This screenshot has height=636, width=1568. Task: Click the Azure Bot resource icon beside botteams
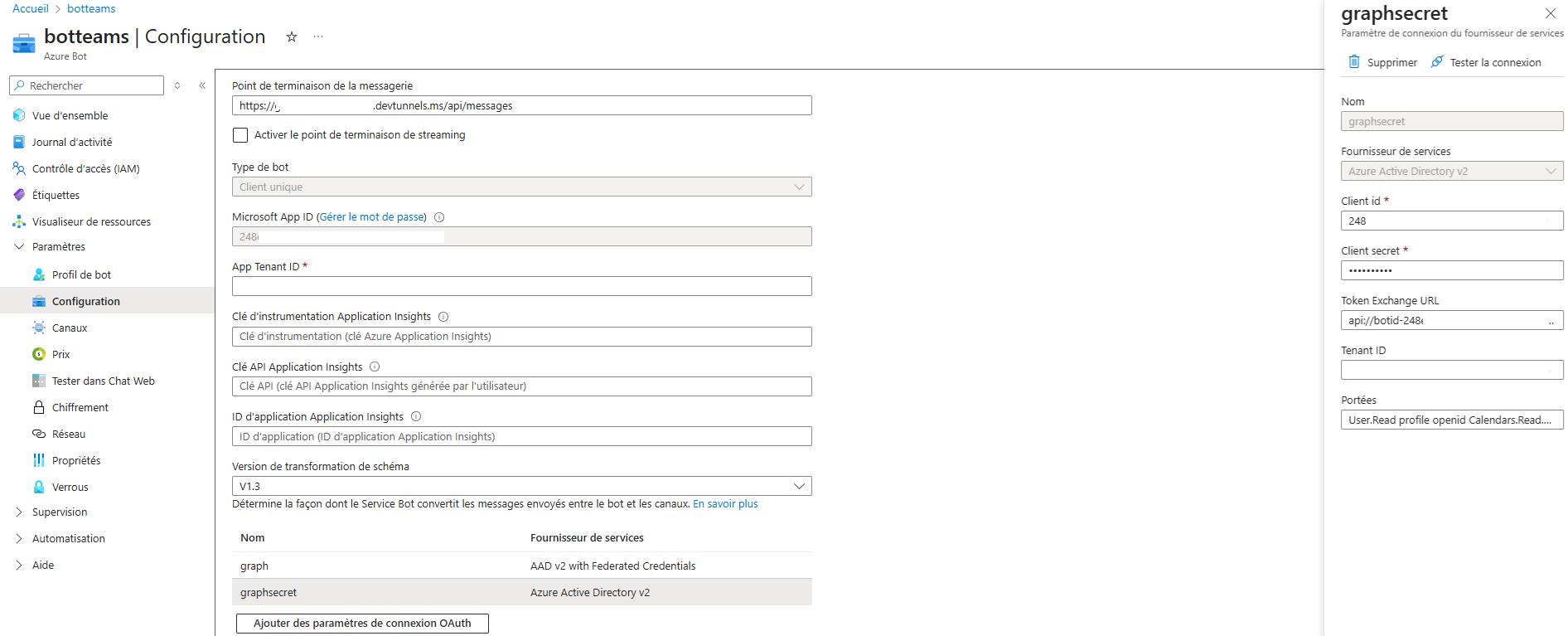pos(24,43)
